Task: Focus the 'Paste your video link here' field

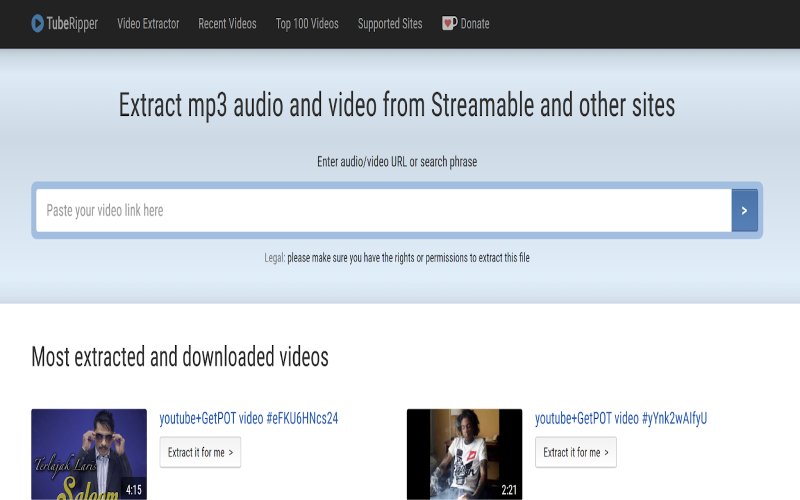Action: 384,210
